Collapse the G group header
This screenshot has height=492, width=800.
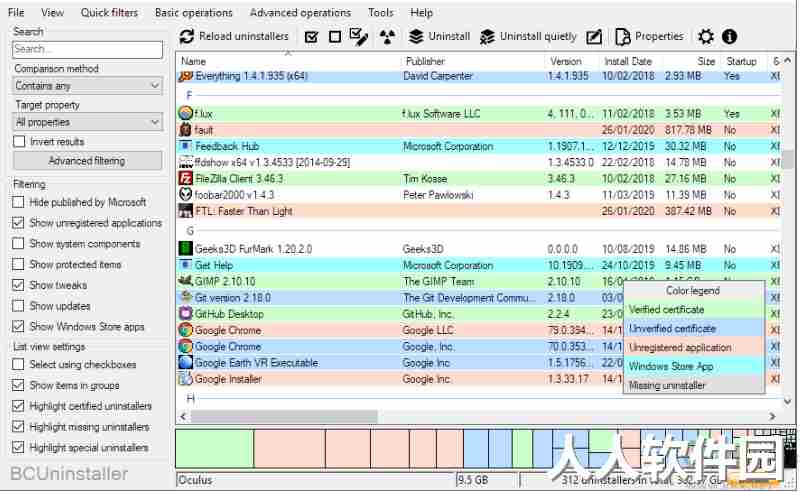point(189,231)
